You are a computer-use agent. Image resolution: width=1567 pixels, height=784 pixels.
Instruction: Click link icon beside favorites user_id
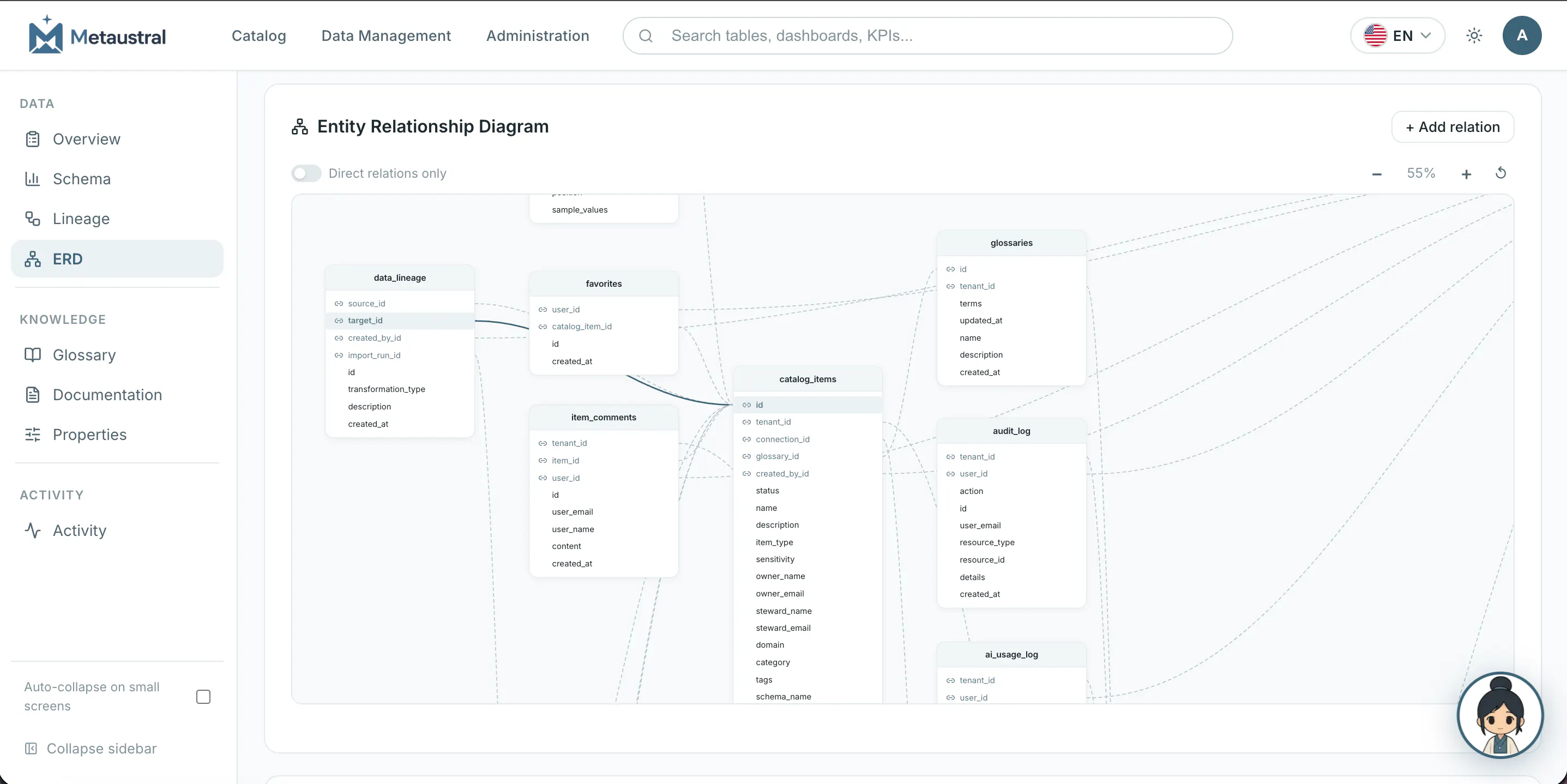[x=543, y=310]
